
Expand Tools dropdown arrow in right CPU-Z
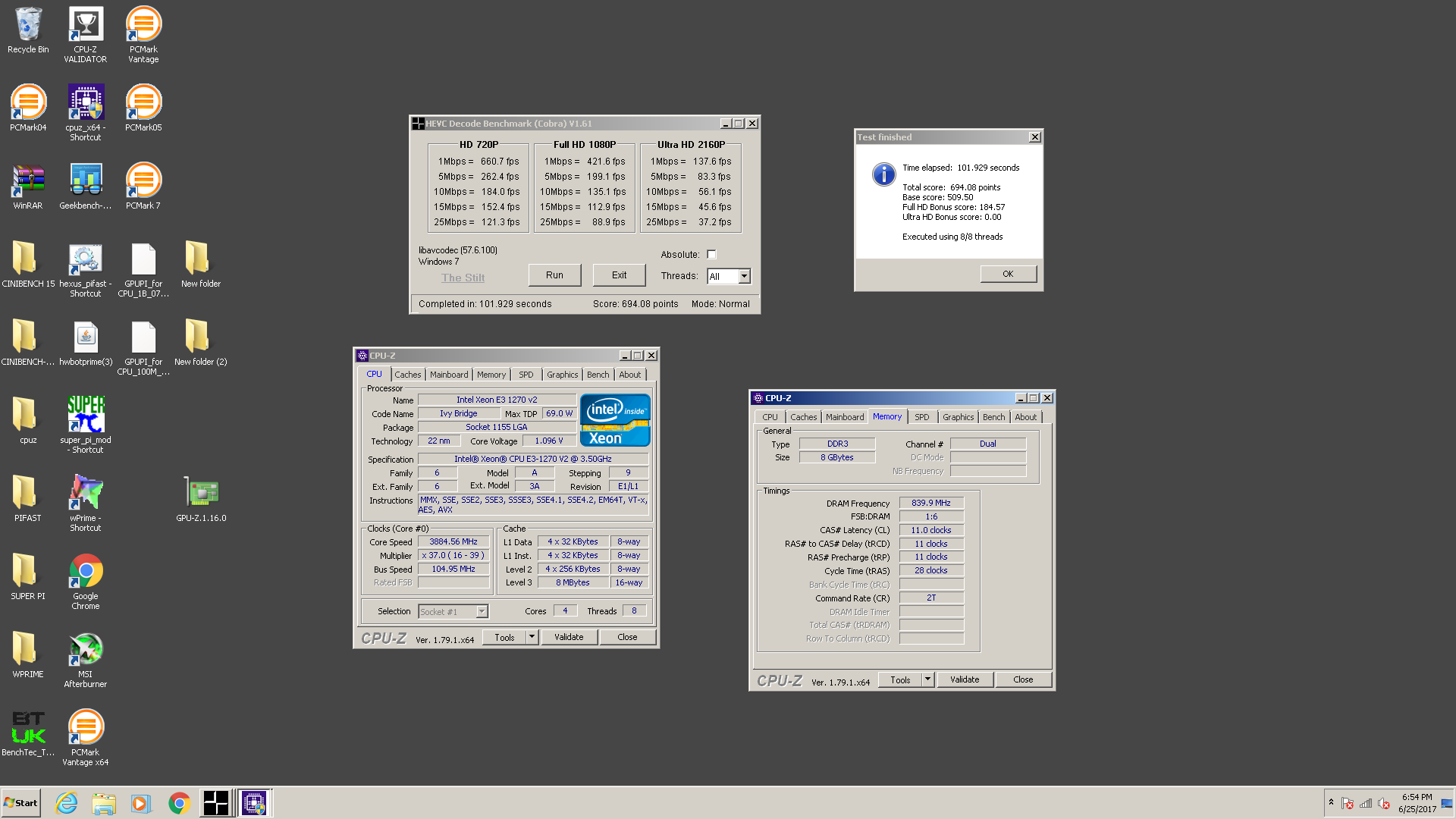pyautogui.click(x=928, y=679)
